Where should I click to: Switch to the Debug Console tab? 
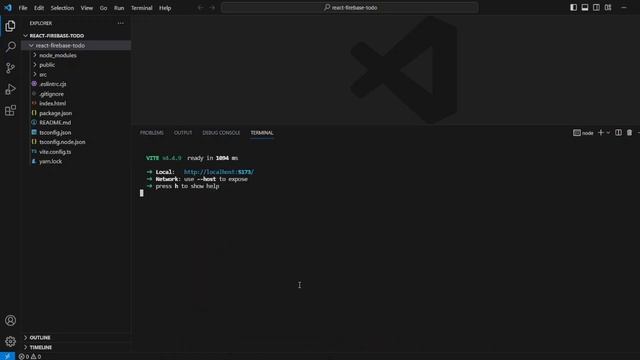pyautogui.click(x=221, y=133)
